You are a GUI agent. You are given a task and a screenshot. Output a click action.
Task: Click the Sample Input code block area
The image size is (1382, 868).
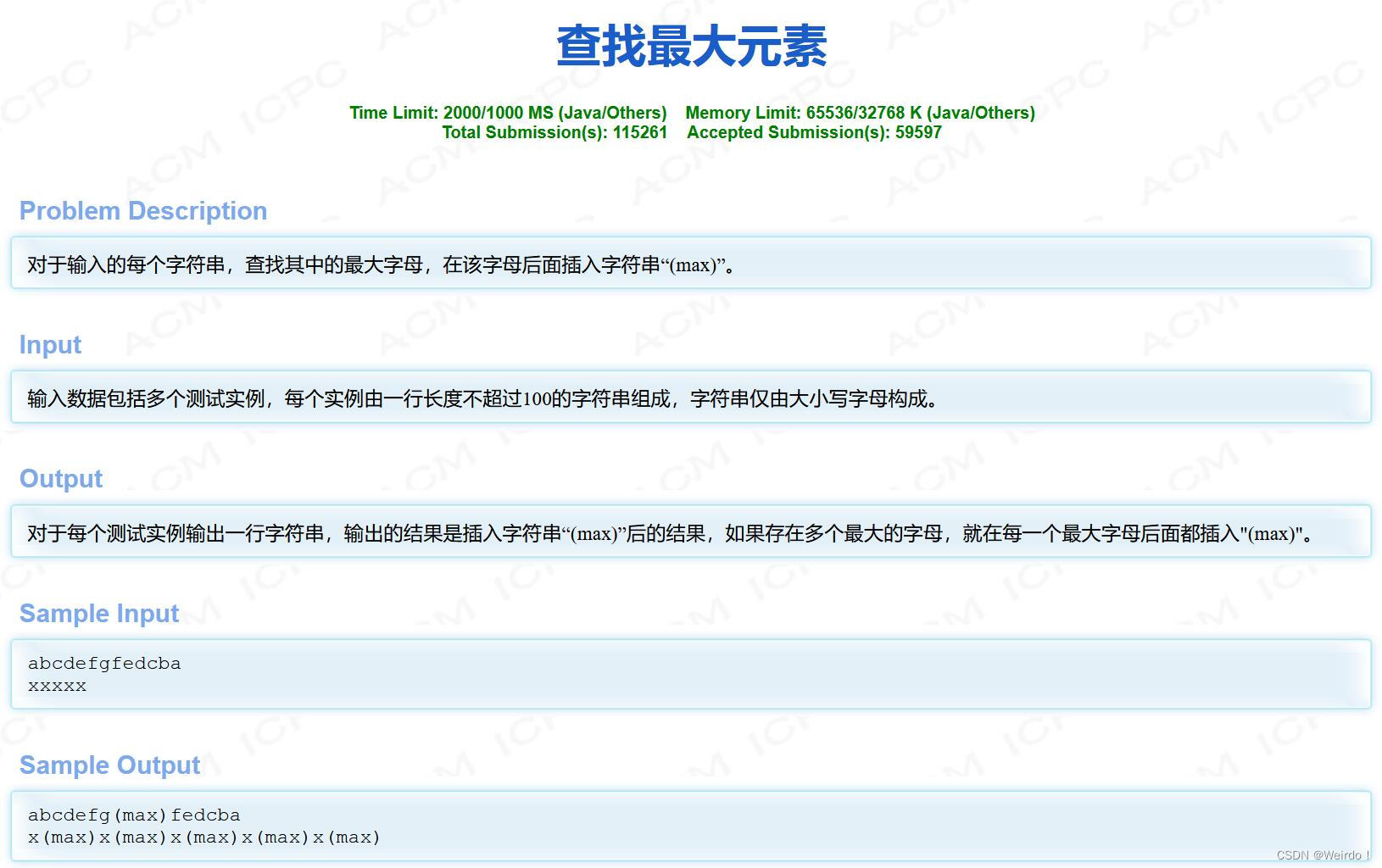[691, 674]
